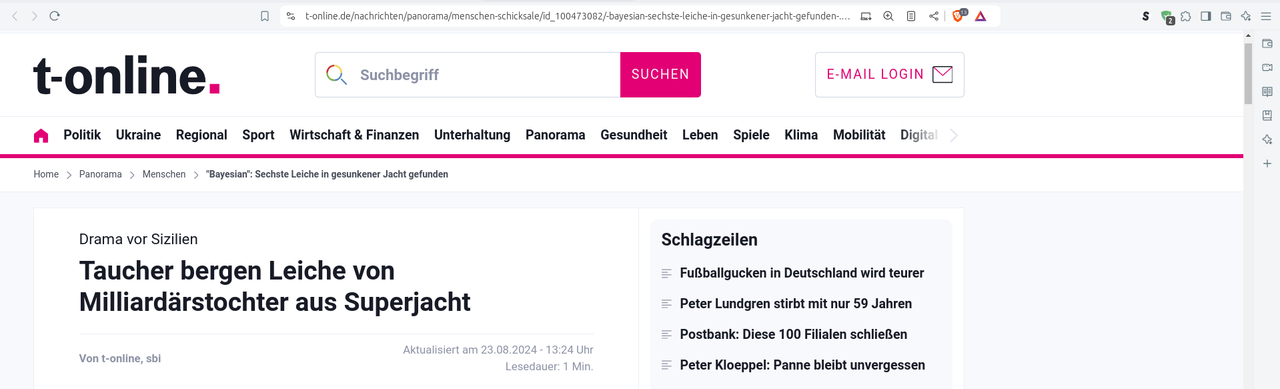Go back in browser history

[15, 16]
